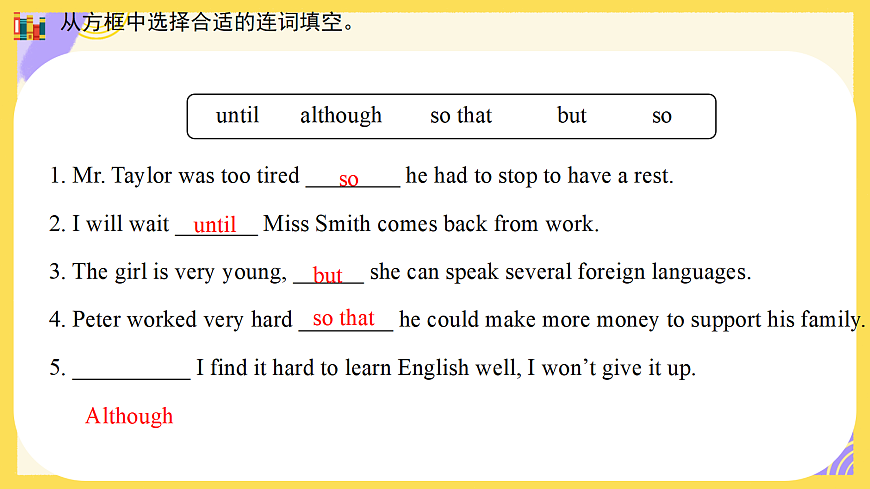Image resolution: width=870 pixels, height=489 pixels.
Task: Click the Chinese instruction heading at top
Action: click(x=208, y=22)
